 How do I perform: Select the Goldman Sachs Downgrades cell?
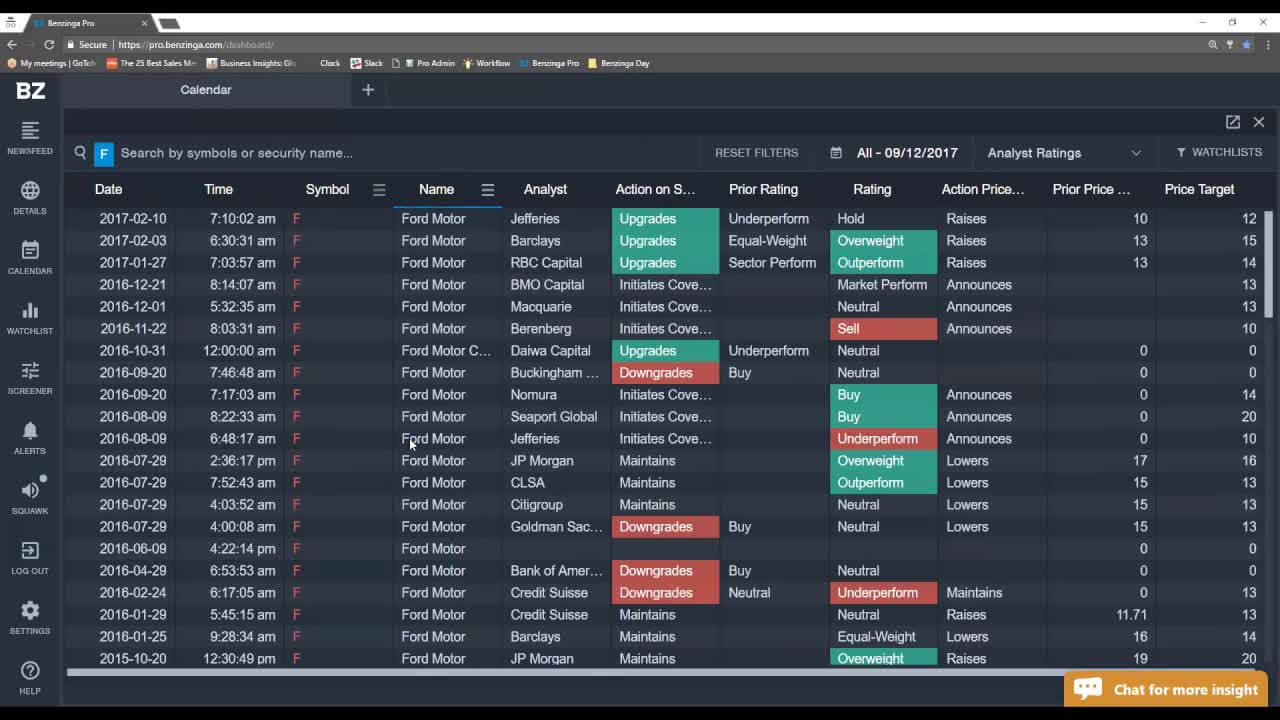[665, 527]
